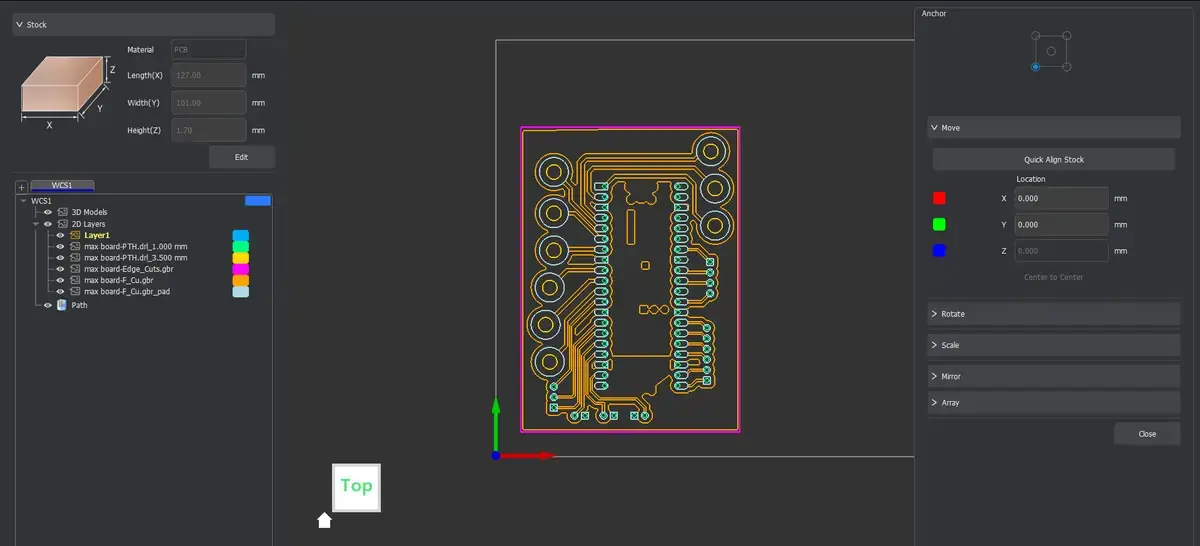Screen dimensions: 1200x546
Task: Open the pale-blue F_Cu.gbr_pad color swatch
Action: [x=241, y=292]
